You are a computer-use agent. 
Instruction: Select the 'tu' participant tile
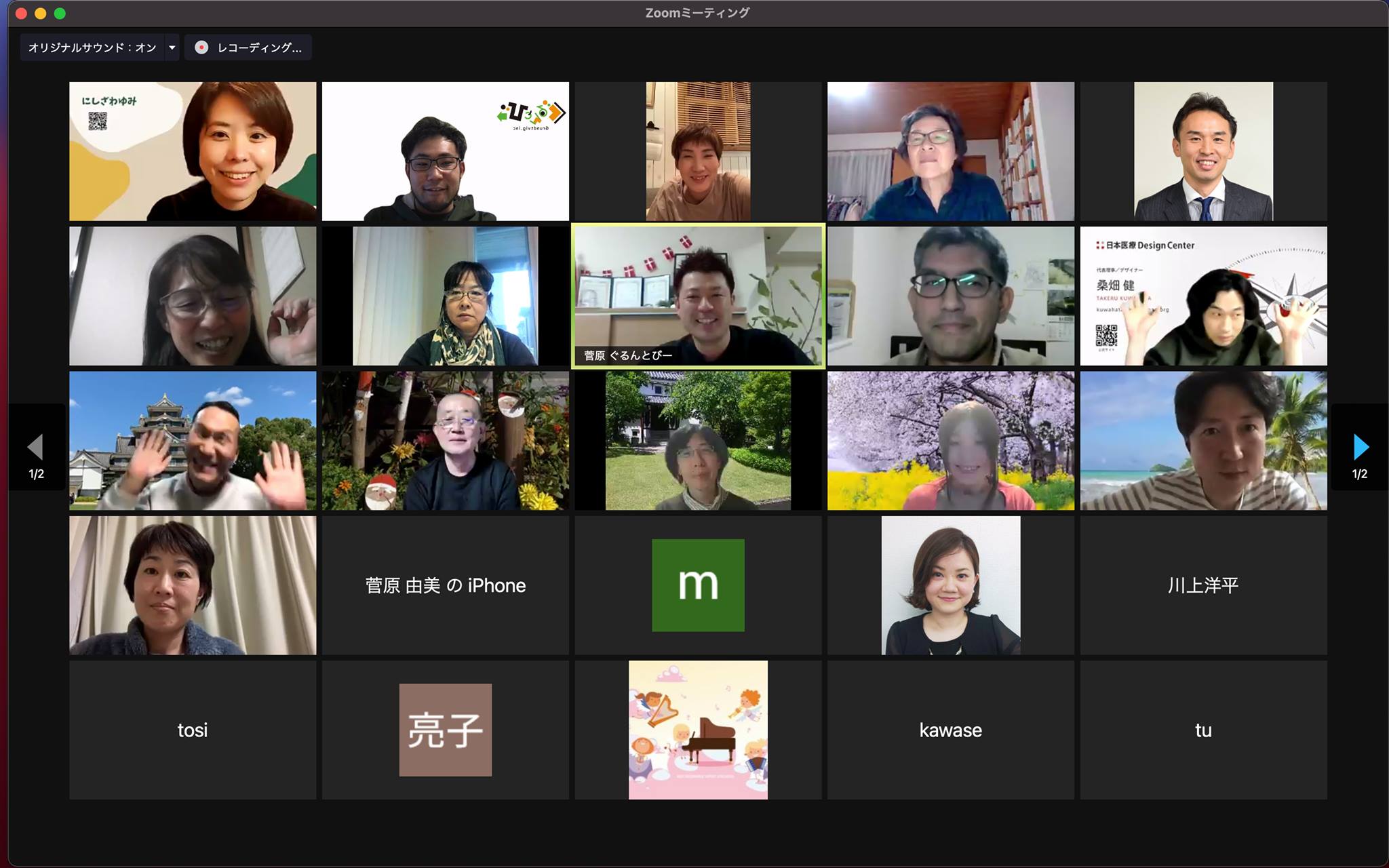pyautogui.click(x=1203, y=730)
